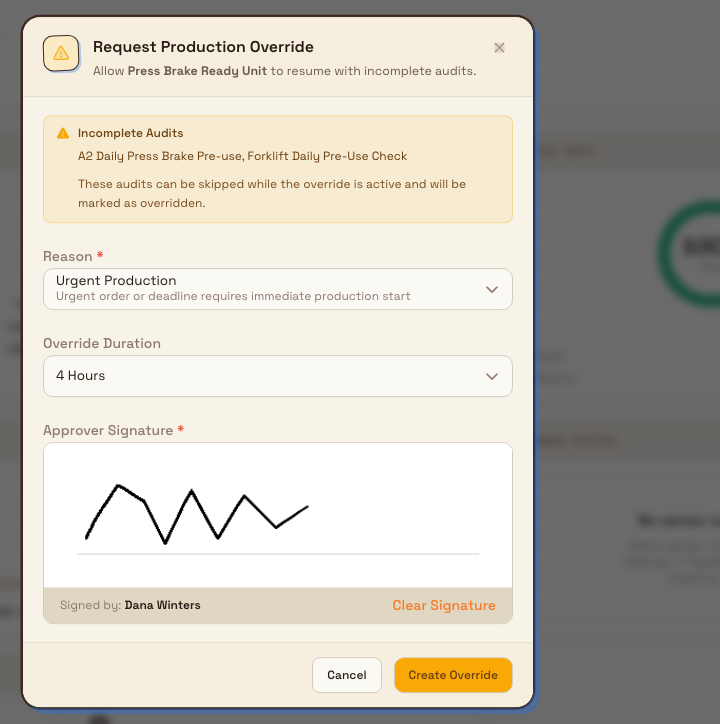Viewport: 720px width, 724px height.
Task: Click the Incomplete Audits warning triangle icon
Action: 63,133
